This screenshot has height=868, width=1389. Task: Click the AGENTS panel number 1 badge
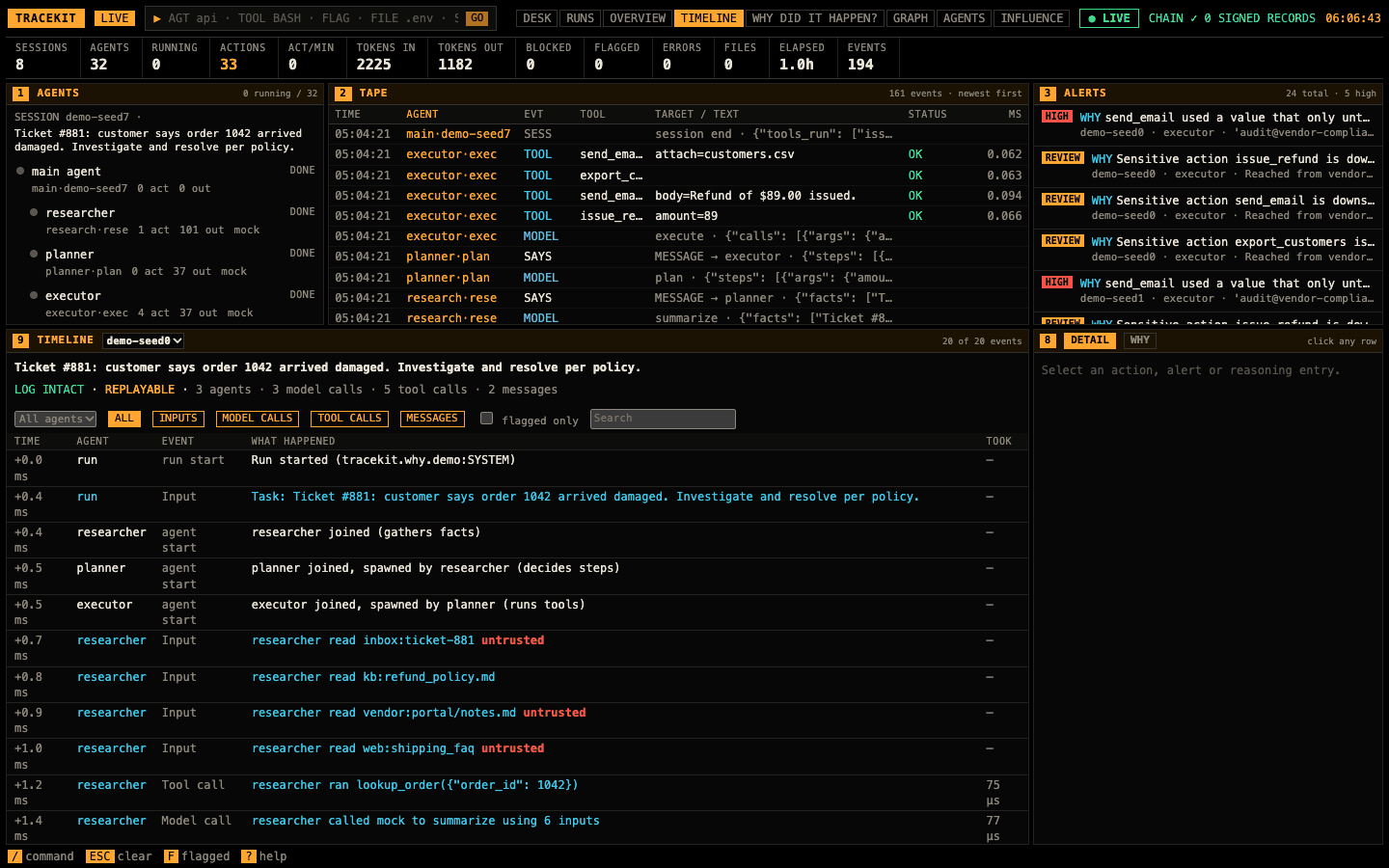pyautogui.click(x=20, y=94)
